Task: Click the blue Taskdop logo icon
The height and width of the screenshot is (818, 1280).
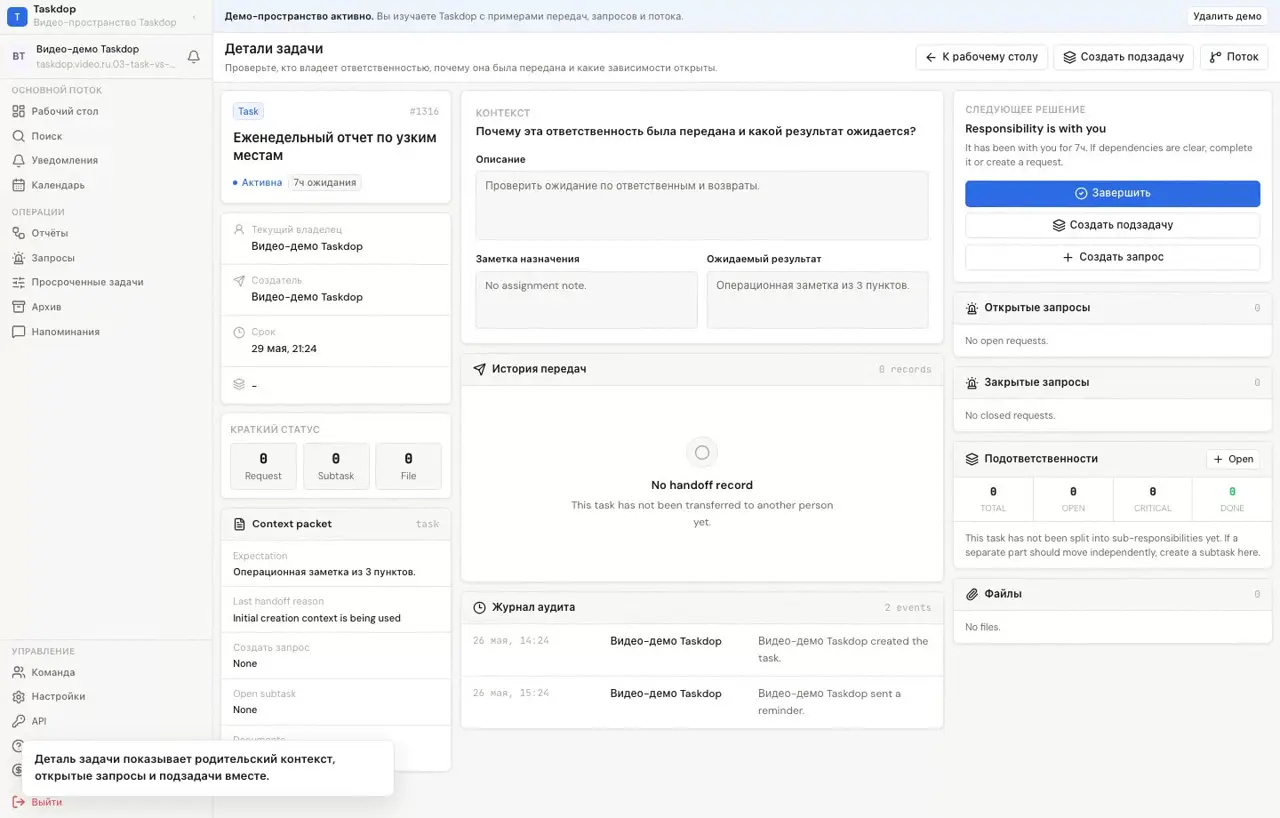Action: pyautogui.click(x=17, y=16)
